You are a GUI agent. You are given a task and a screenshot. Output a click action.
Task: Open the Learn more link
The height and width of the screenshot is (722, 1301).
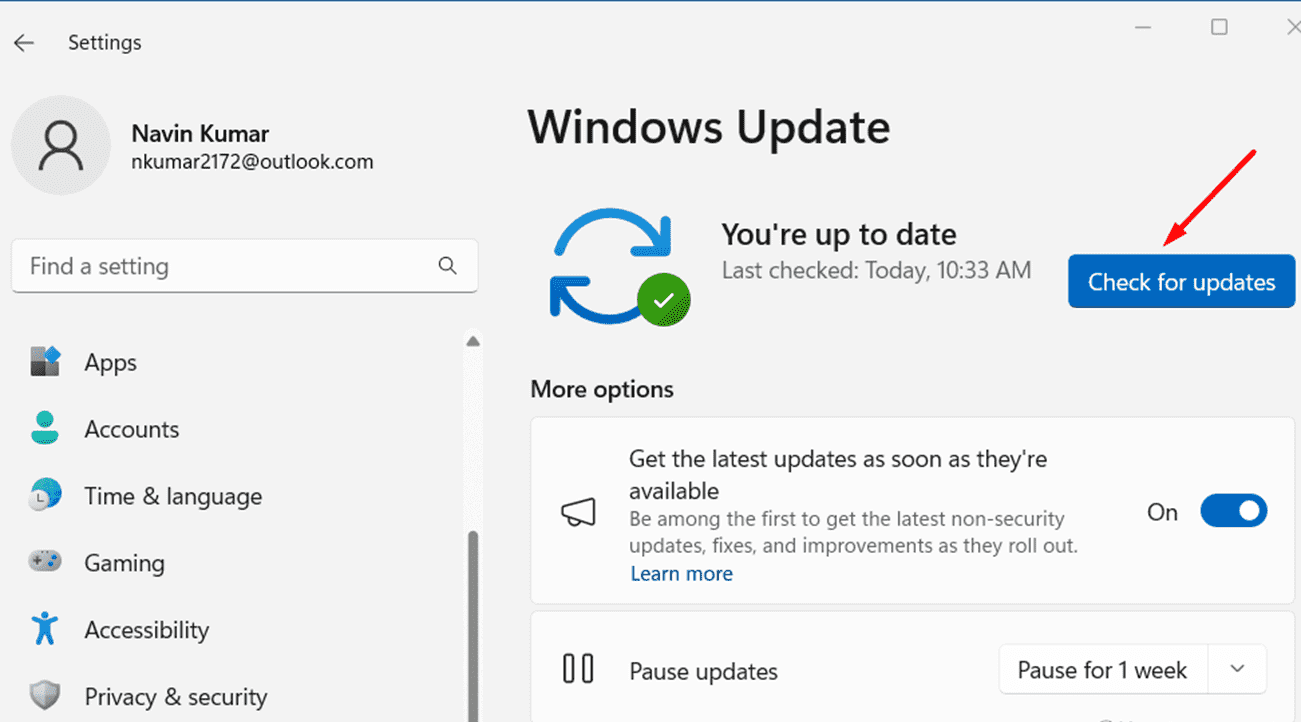[681, 574]
